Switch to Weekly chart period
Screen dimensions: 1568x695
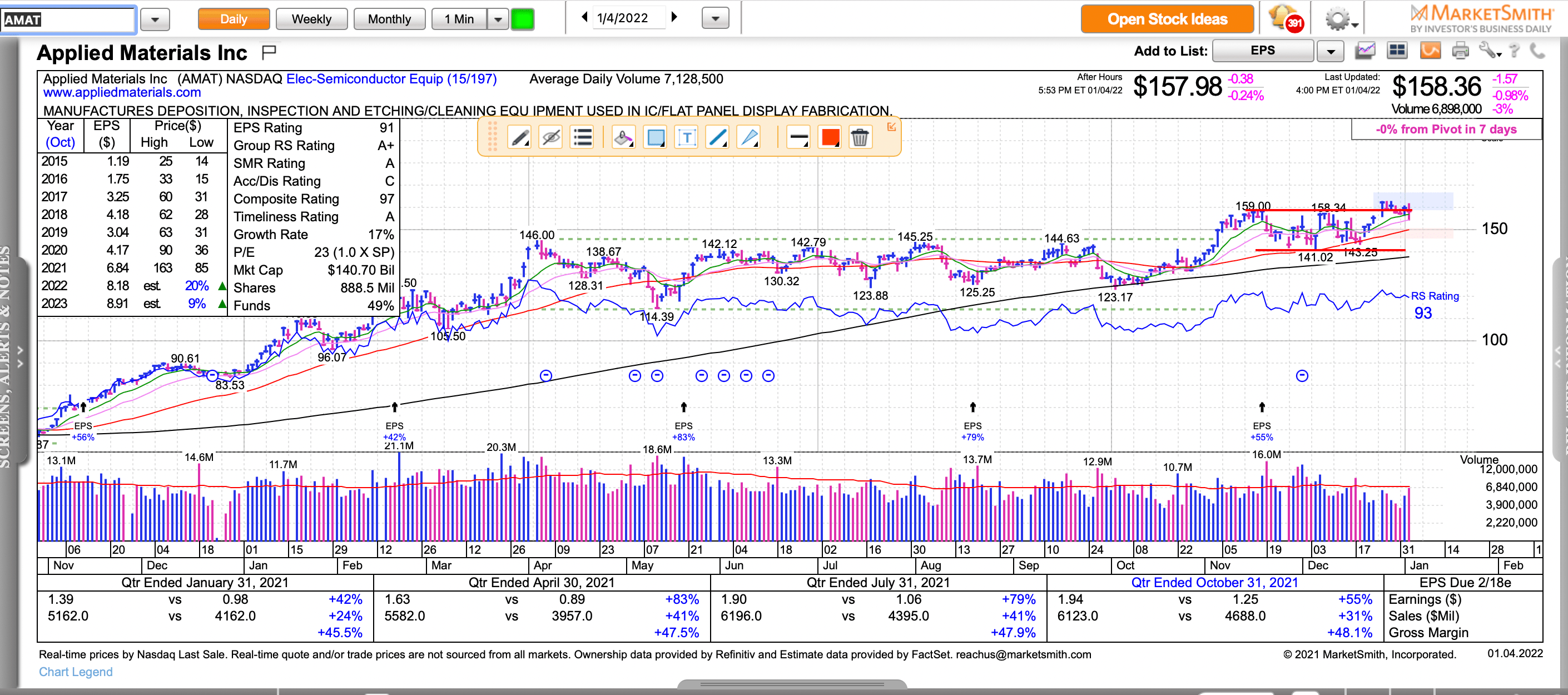coord(311,19)
